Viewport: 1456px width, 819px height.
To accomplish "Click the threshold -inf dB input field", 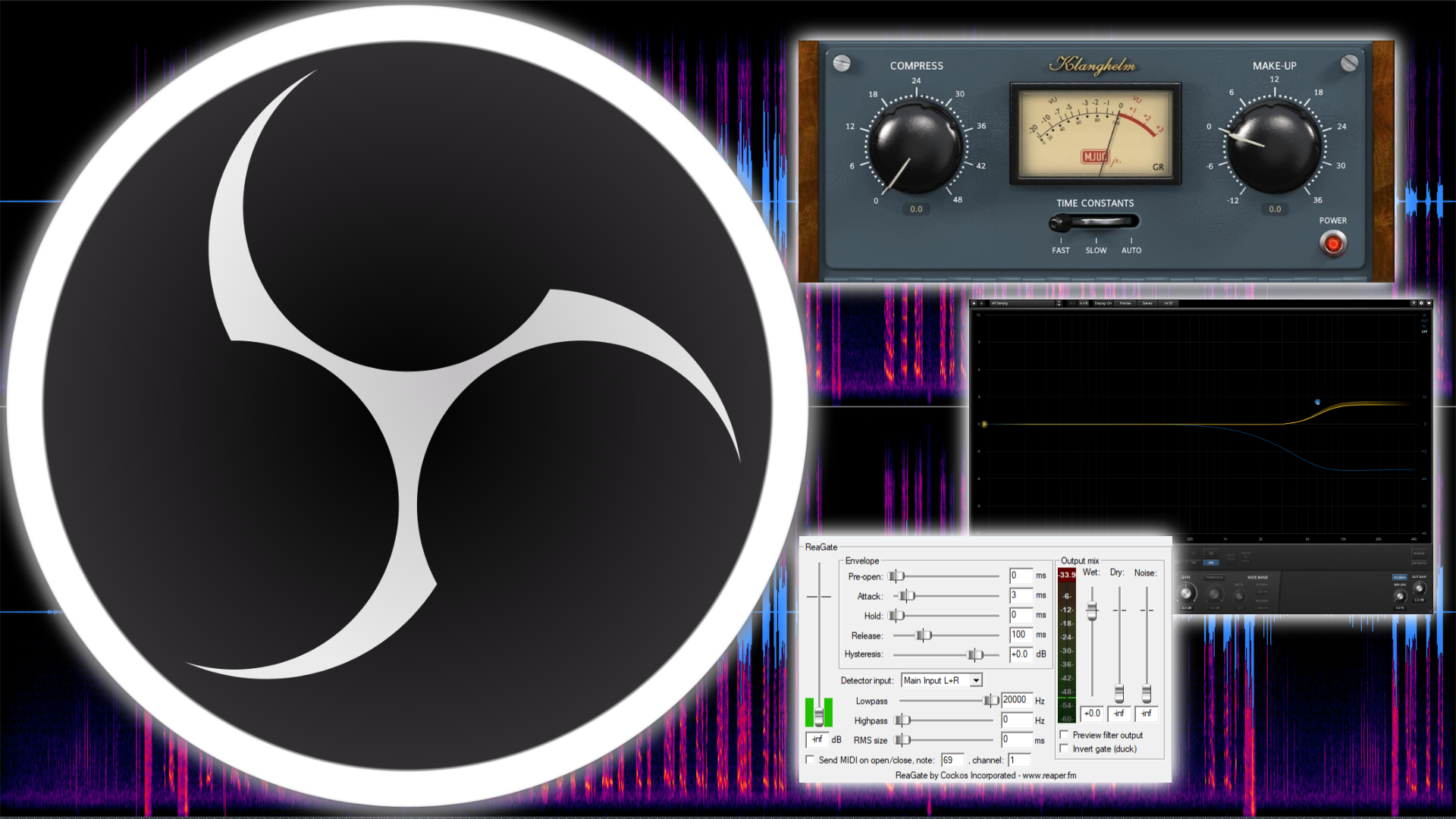I will tap(817, 739).
